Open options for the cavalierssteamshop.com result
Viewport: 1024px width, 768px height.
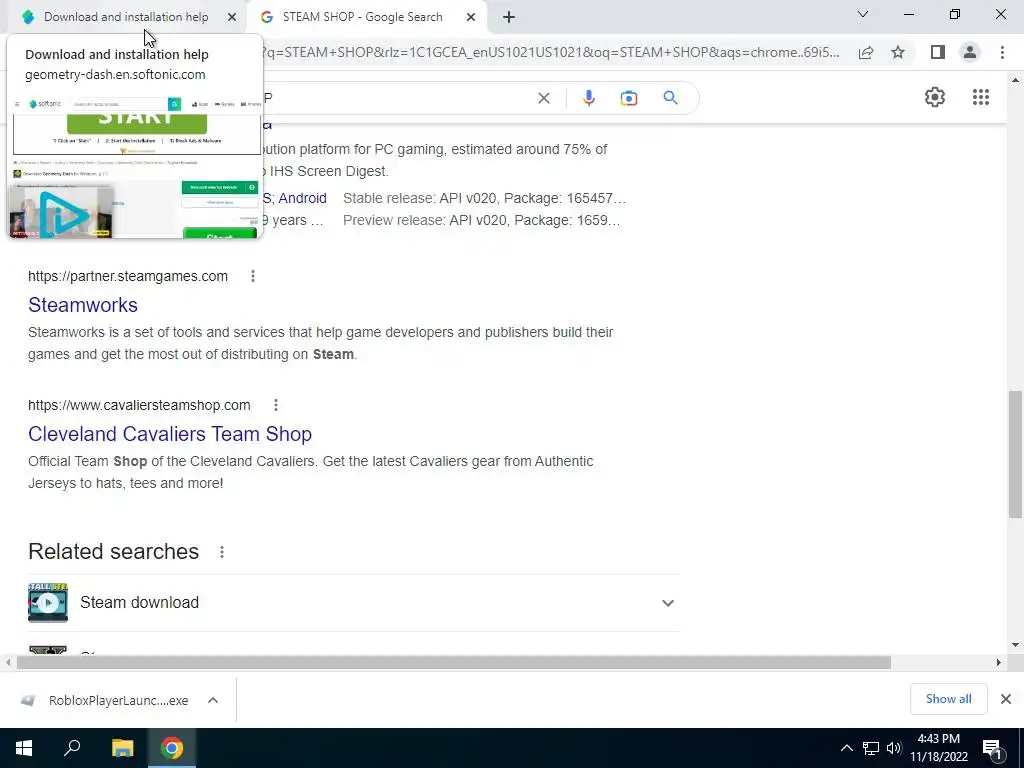(x=276, y=405)
